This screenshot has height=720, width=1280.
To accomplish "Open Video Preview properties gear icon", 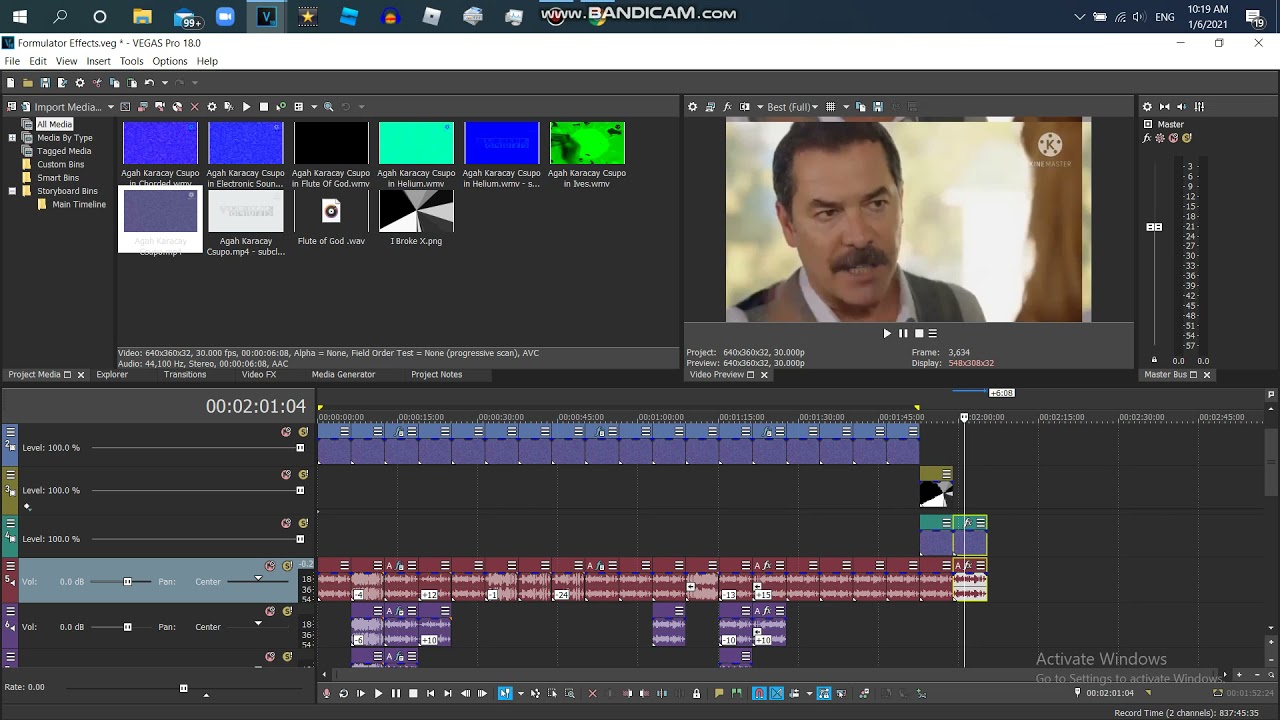I will [x=693, y=107].
